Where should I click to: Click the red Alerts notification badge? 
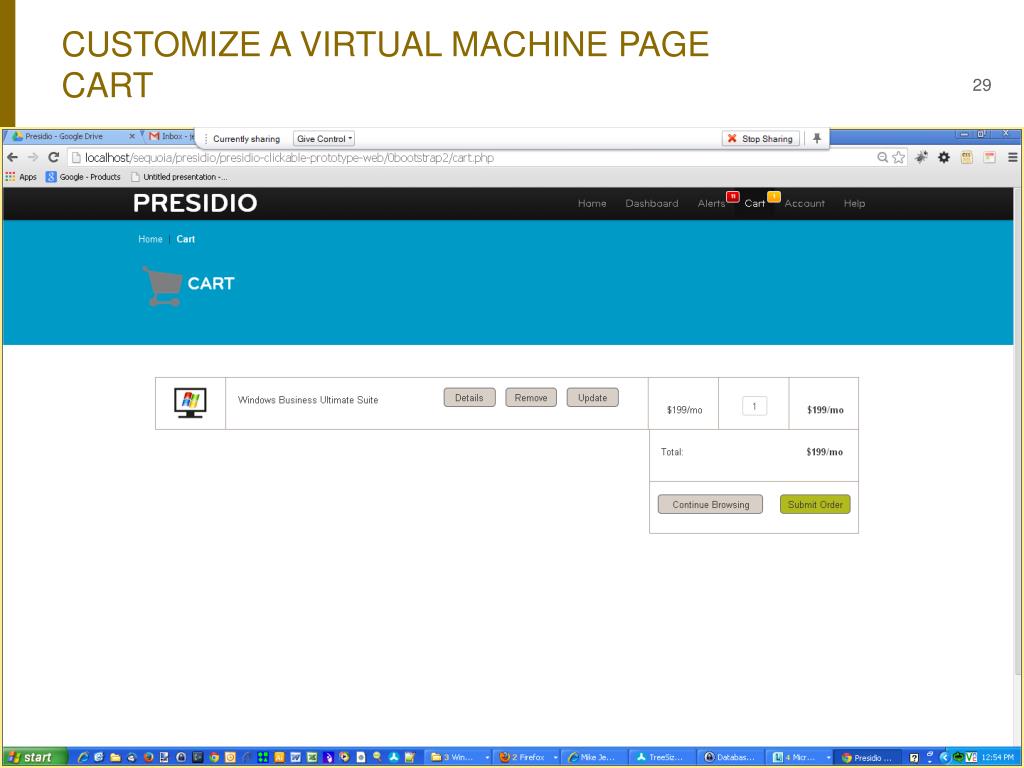point(733,196)
